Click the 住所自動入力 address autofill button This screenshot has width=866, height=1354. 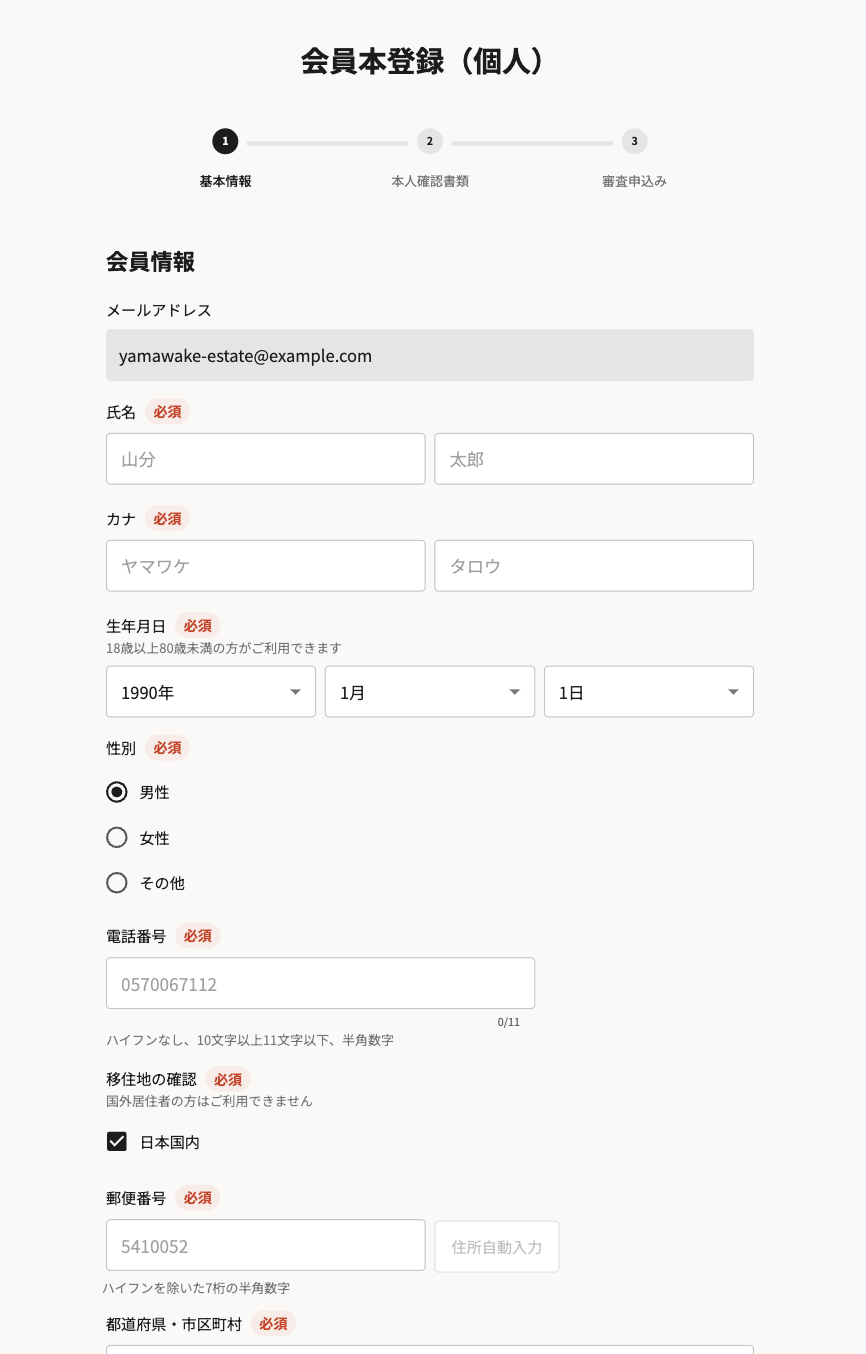(x=496, y=1246)
